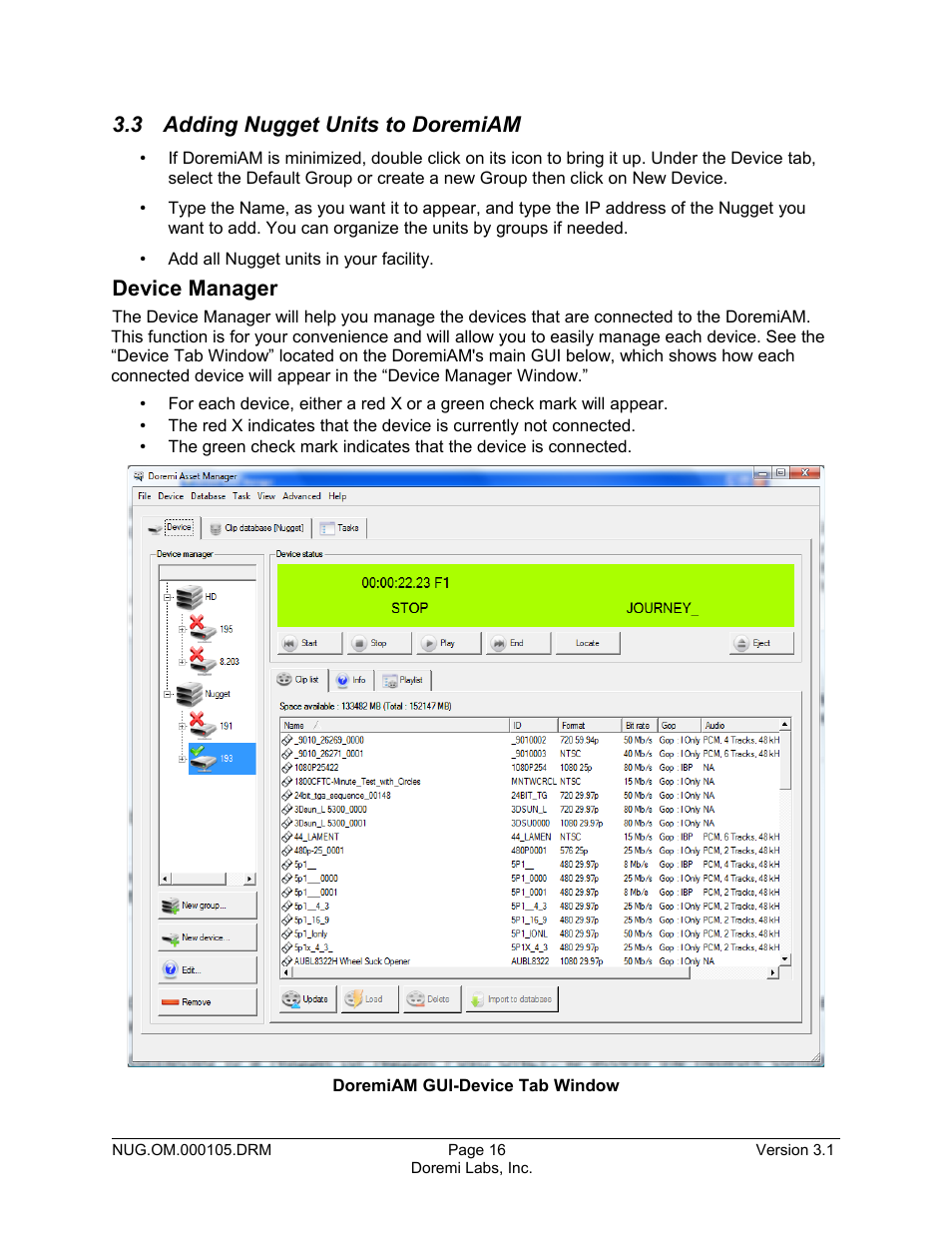Select the disconnected device 8.203 icon
The image size is (952, 1233).
coord(202,660)
